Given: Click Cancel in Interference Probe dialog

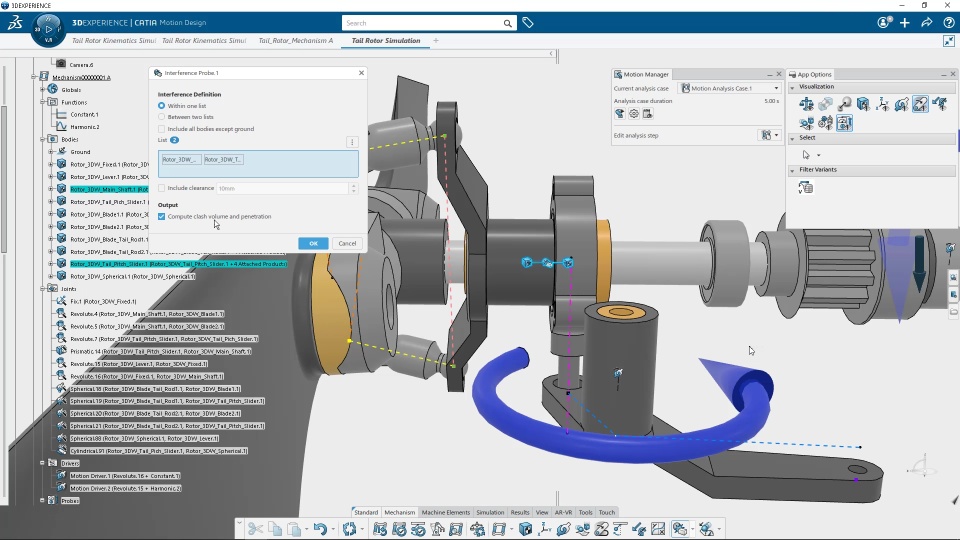Looking at the screenshot, I should coord(346,243).
